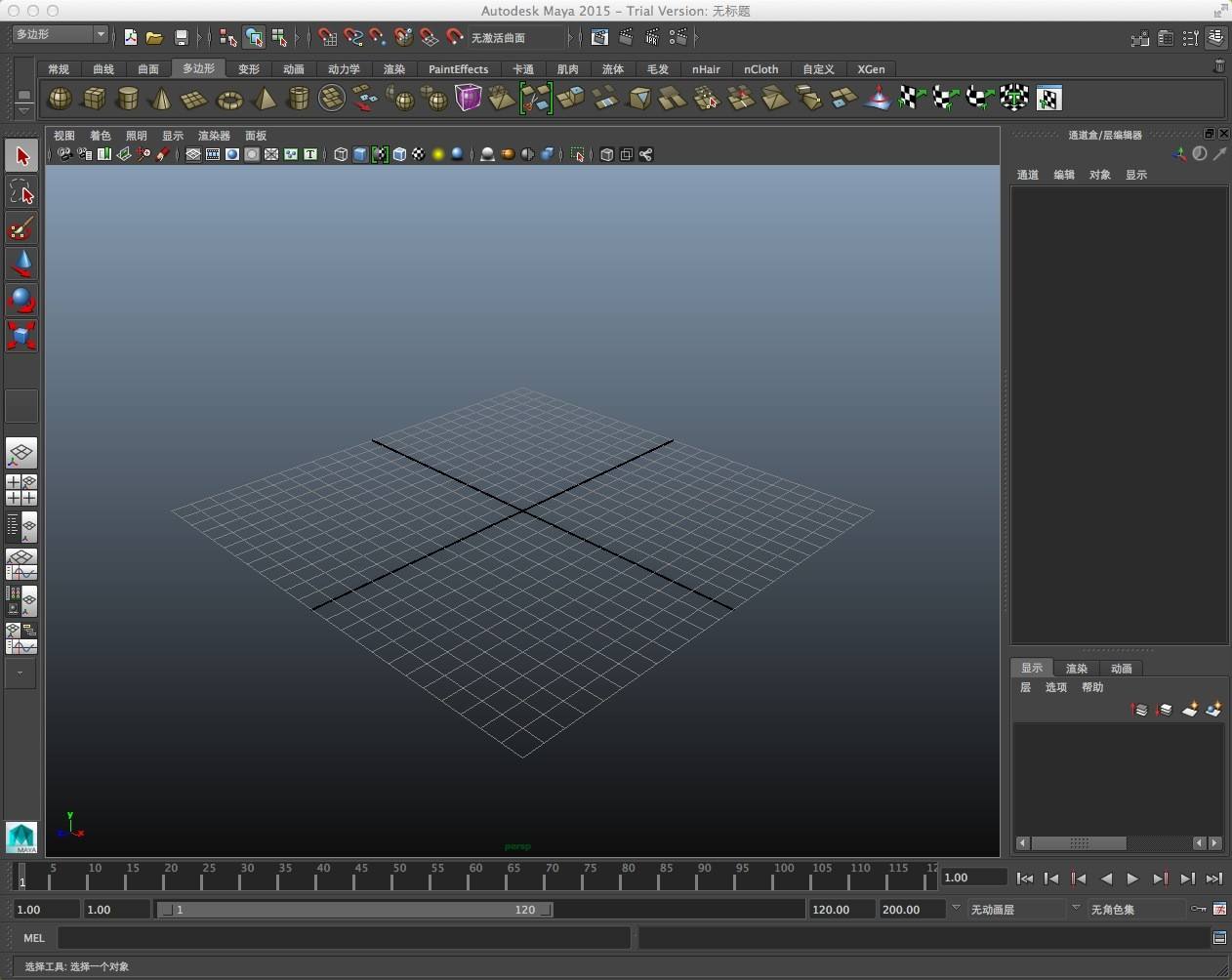Select the polygon cylinder shelf icon
The image size is (1232, 980).
point(127,99)
